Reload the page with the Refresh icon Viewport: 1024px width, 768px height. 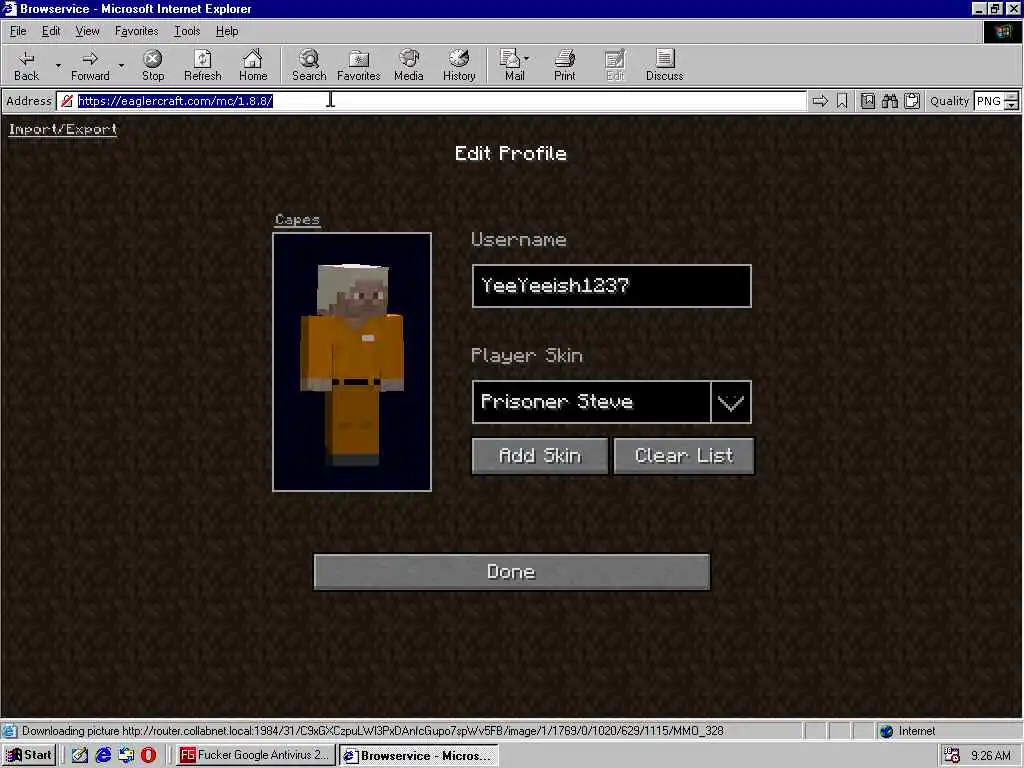202,65
